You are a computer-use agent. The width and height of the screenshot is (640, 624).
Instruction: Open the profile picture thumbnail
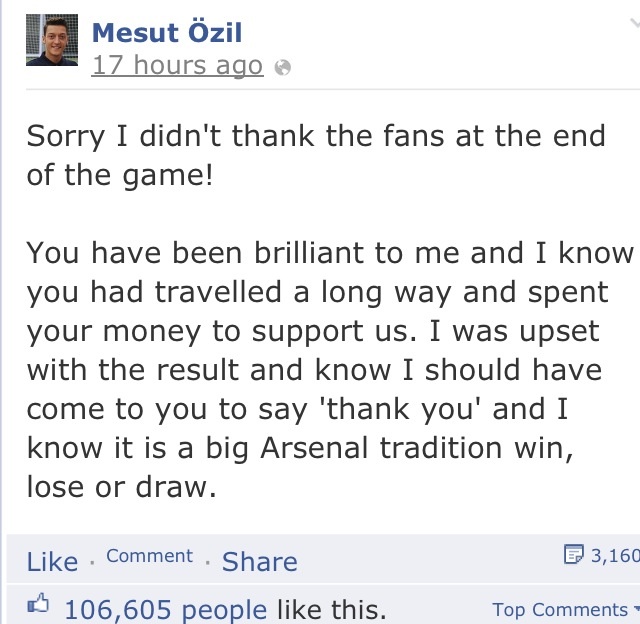(x=52, y=41)
